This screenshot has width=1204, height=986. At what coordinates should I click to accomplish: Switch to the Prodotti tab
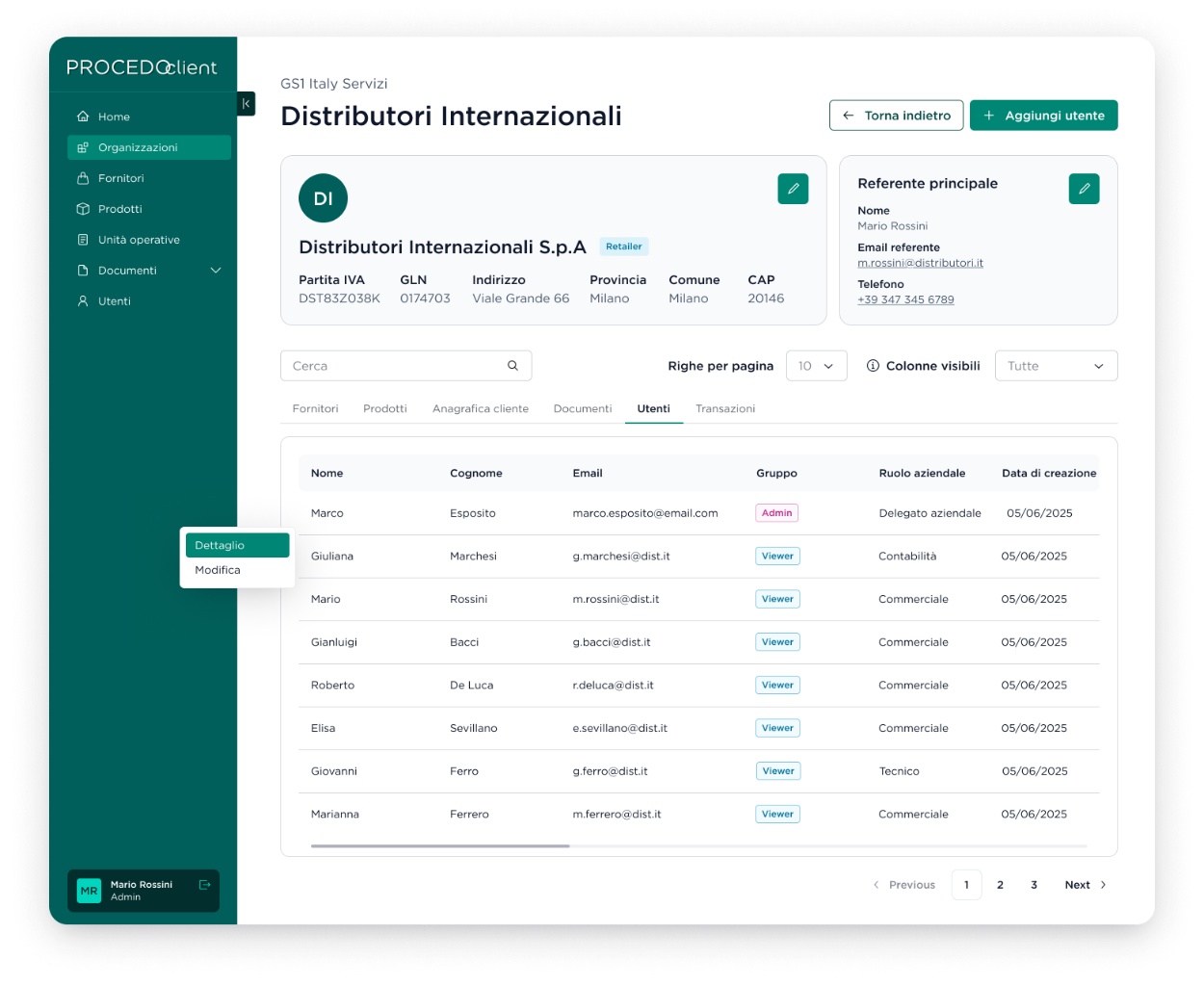[x=385, y=408]
